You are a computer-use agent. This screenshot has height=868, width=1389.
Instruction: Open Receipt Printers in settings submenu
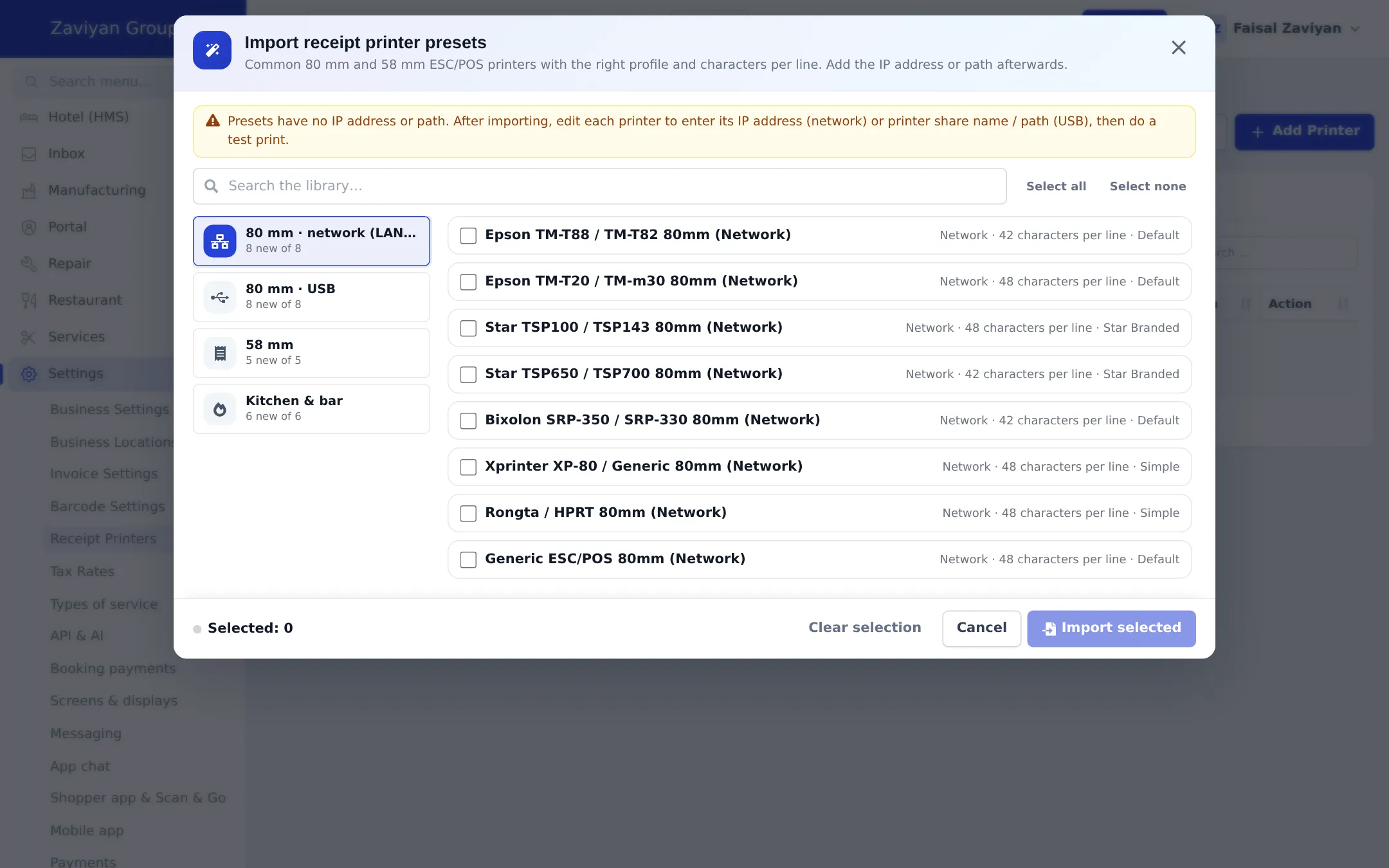pos(104,539)
